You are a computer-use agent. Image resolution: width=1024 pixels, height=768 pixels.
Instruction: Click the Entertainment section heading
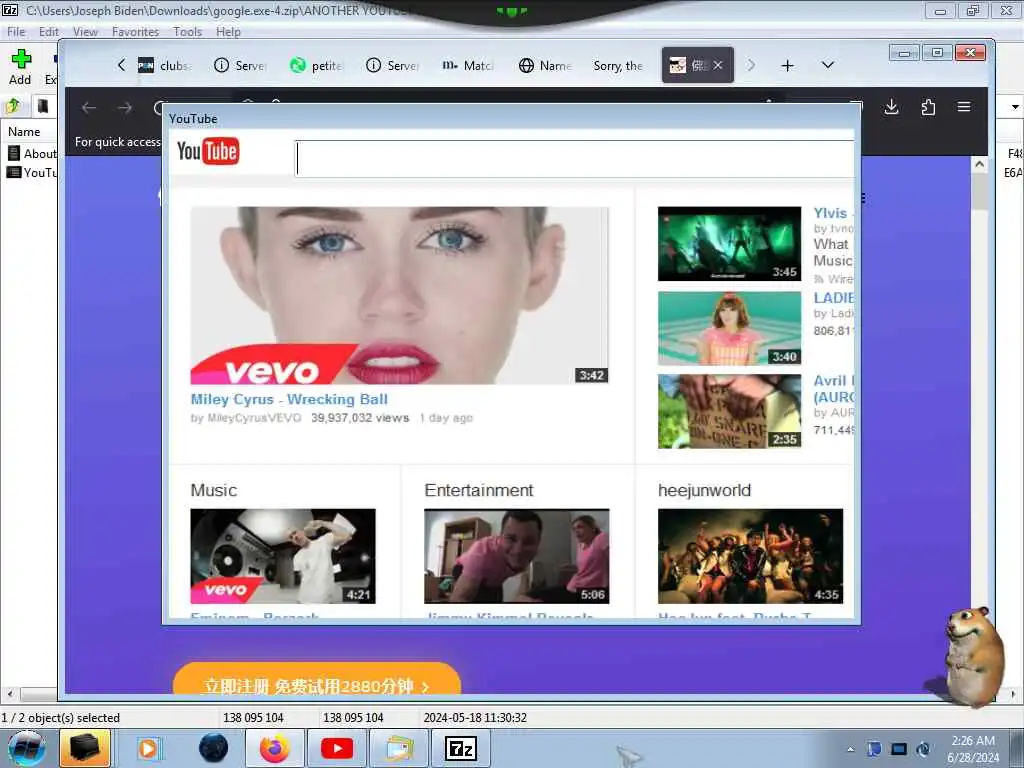pos(479,490)
